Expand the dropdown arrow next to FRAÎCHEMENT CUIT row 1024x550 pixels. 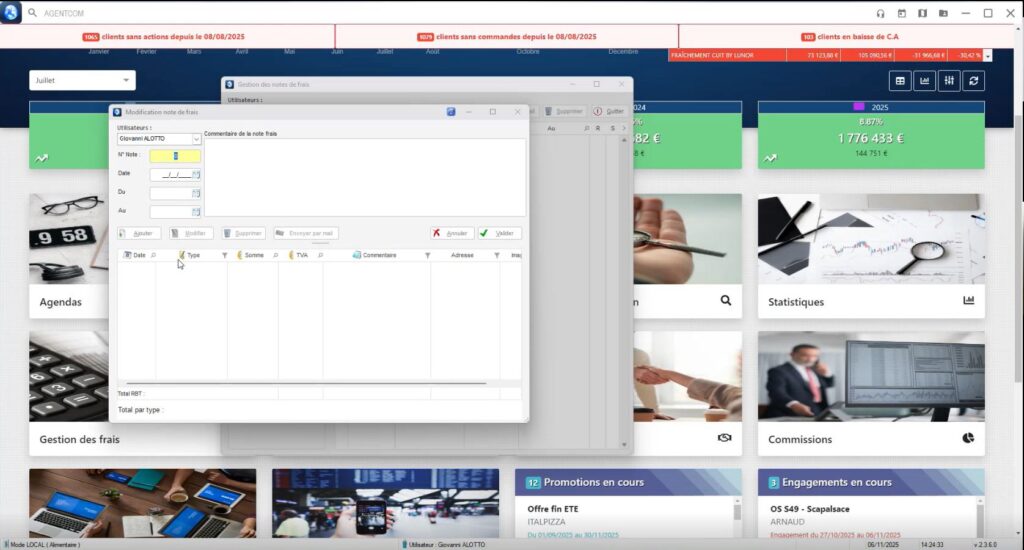988,56
